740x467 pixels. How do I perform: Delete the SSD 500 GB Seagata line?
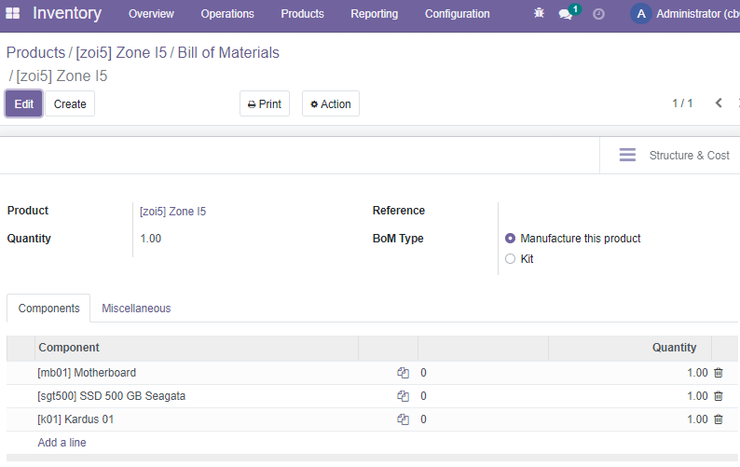pos(718,396)
